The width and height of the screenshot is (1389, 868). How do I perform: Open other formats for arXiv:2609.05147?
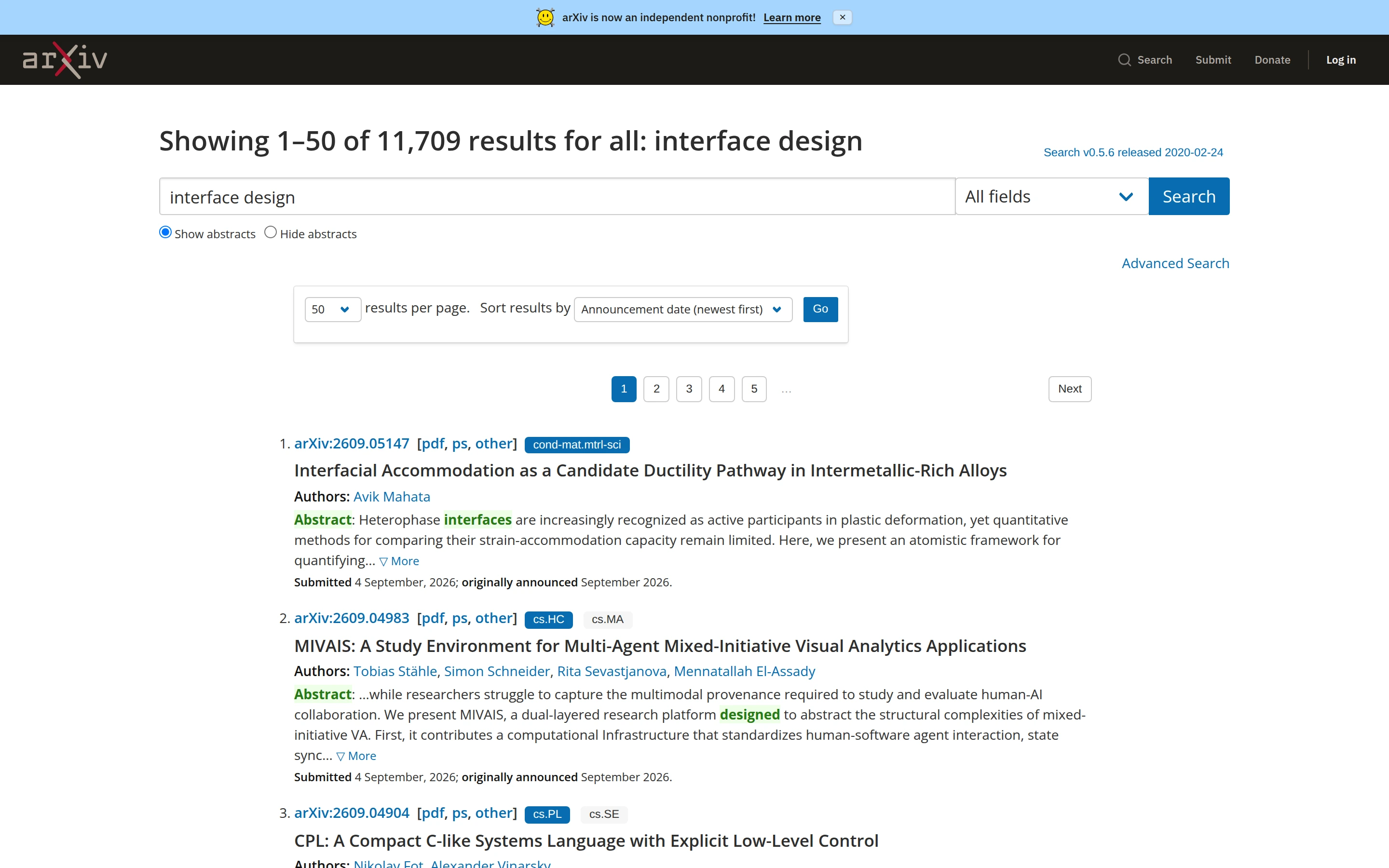coord(493,444)
